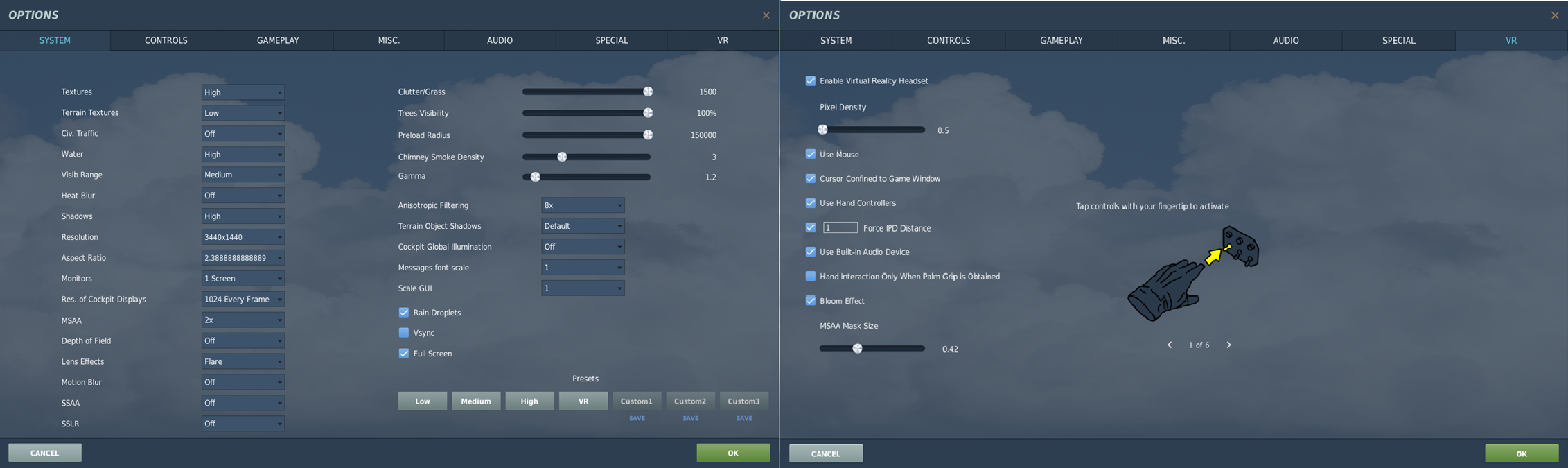This screenshot has width=1568, height=468.
Task: Click CANCEL in the right Options window
Action: (x=826, y=453)
